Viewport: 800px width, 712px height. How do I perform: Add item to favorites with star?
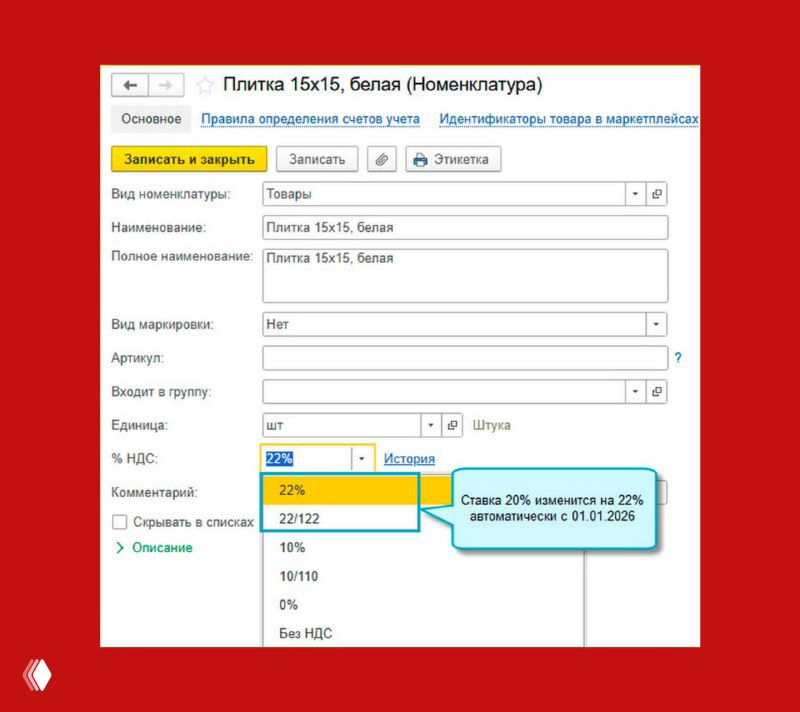coord(205,85)
